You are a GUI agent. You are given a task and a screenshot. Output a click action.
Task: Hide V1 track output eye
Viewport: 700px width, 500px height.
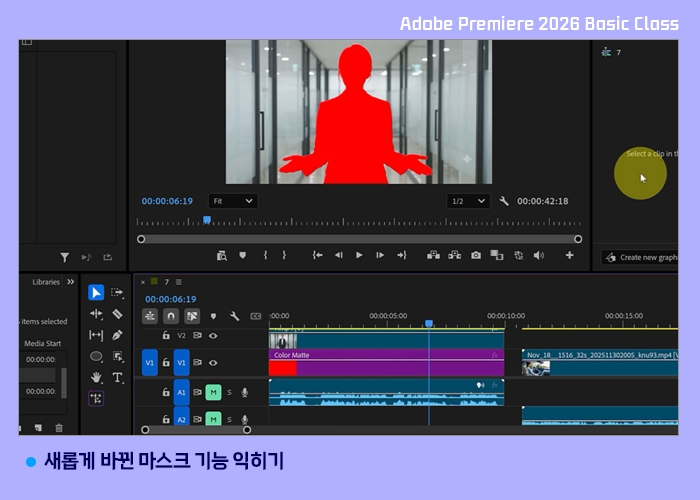213,362
